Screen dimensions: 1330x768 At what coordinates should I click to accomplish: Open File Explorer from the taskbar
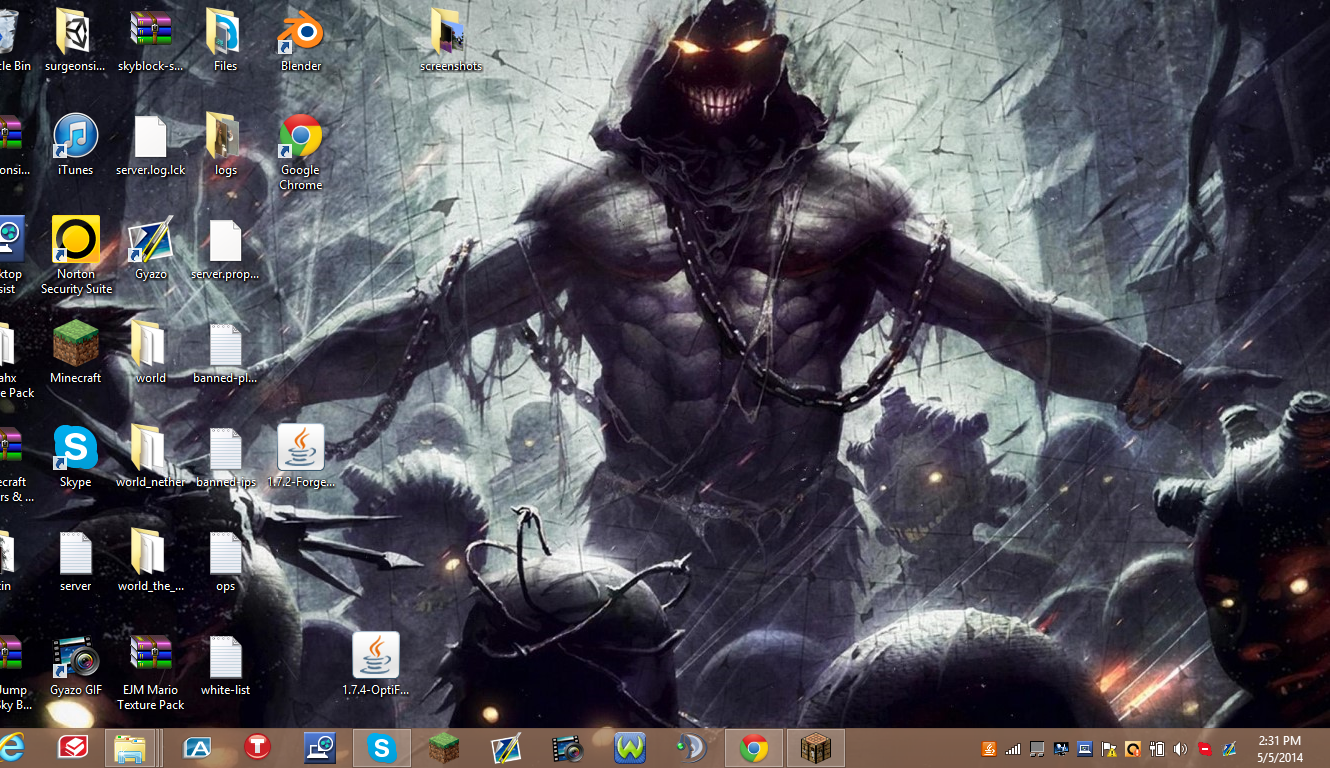130,748
